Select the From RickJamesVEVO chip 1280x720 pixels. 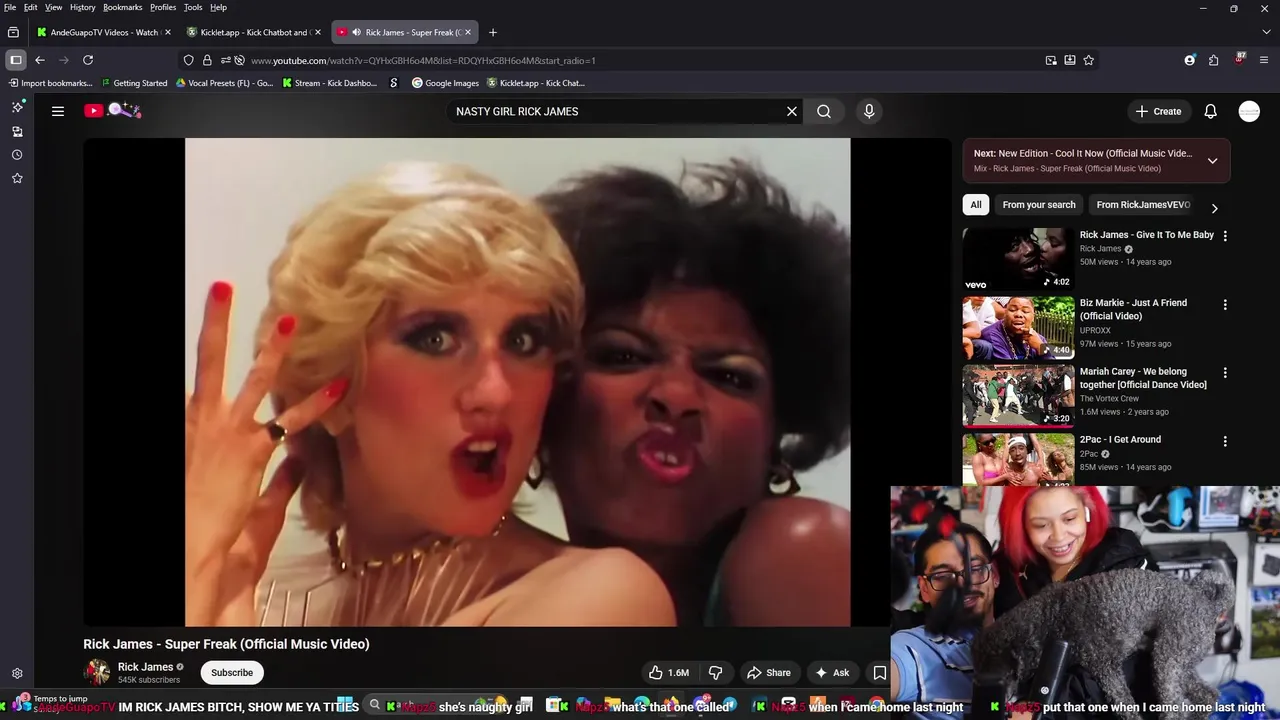pos(1143,205)
